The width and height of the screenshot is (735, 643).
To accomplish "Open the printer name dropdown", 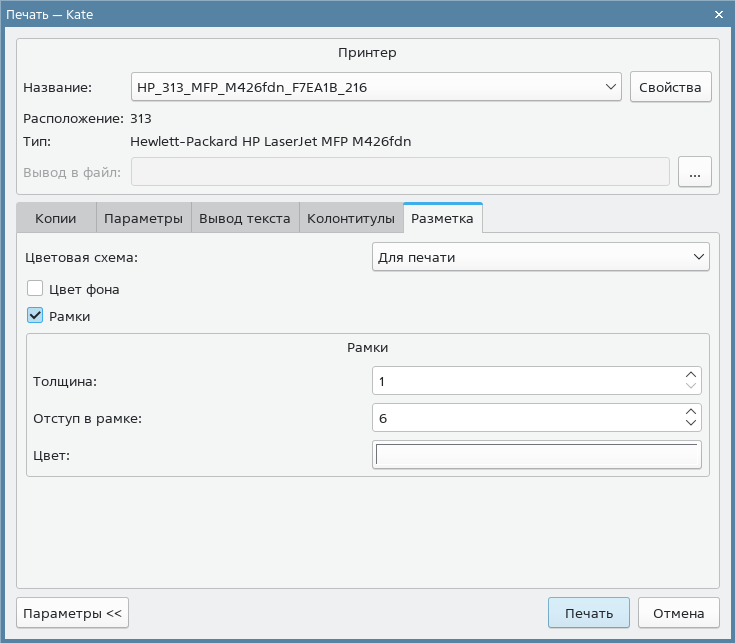I will [x=376, y=87].
